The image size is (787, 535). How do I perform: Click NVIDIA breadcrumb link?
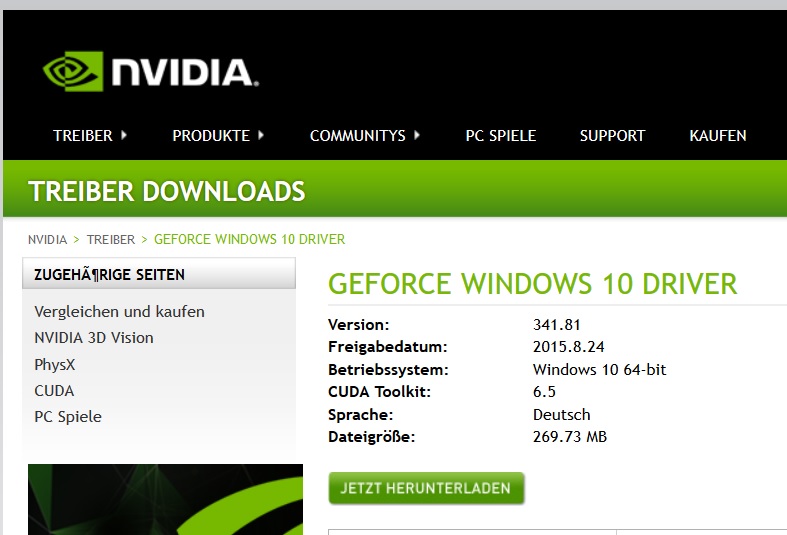(47, 239)
